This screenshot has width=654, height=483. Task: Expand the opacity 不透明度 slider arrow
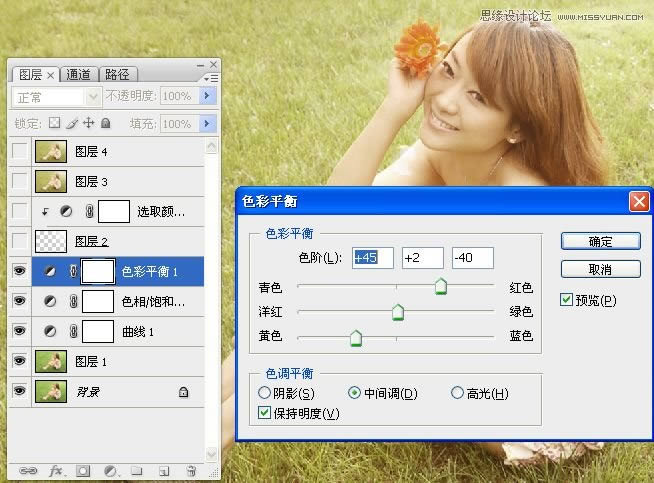tap(208, 97)
